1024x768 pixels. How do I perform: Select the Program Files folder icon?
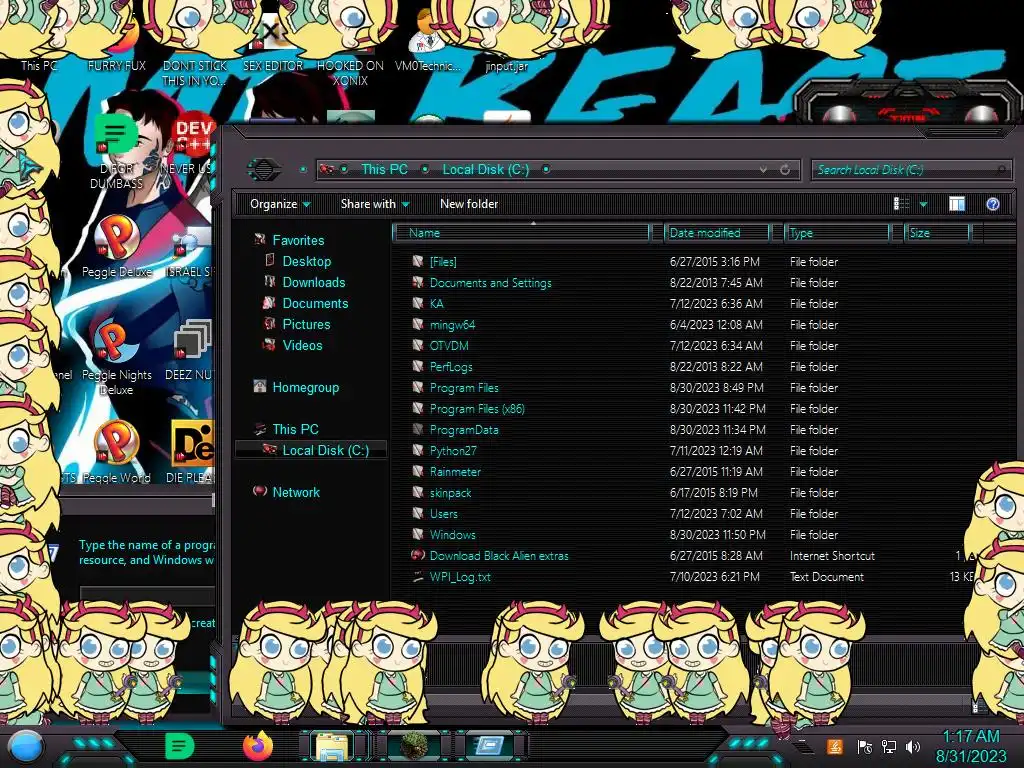click(418, 387)
